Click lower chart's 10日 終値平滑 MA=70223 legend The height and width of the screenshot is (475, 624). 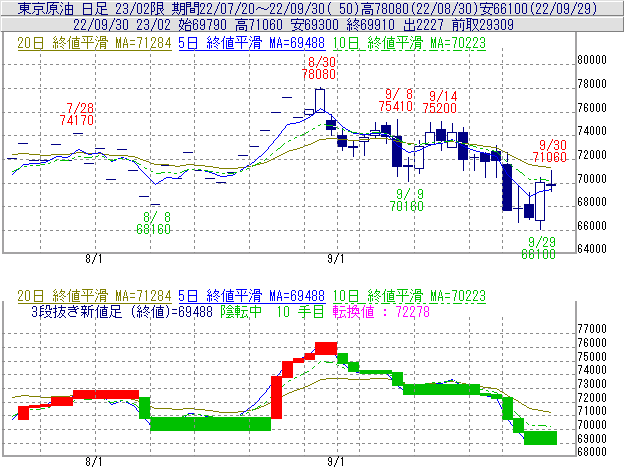(x=409, y=296)
